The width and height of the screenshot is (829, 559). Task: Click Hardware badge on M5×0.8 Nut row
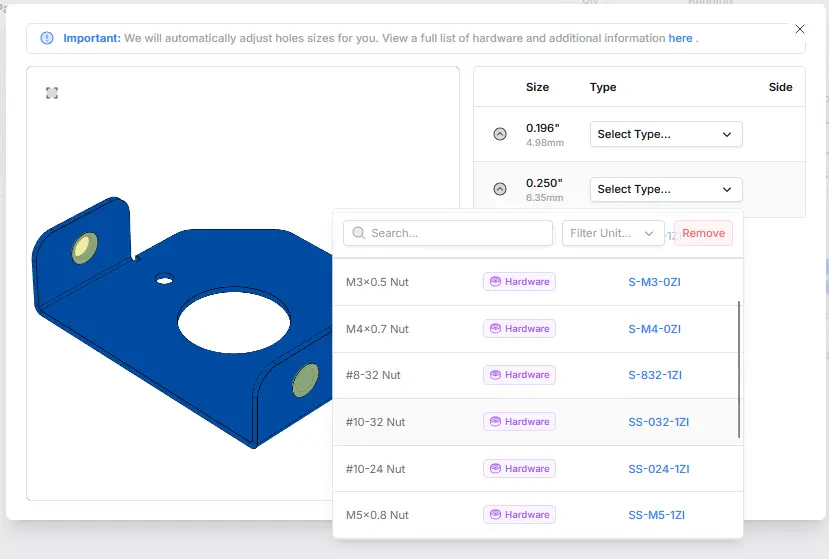point(519,515)
